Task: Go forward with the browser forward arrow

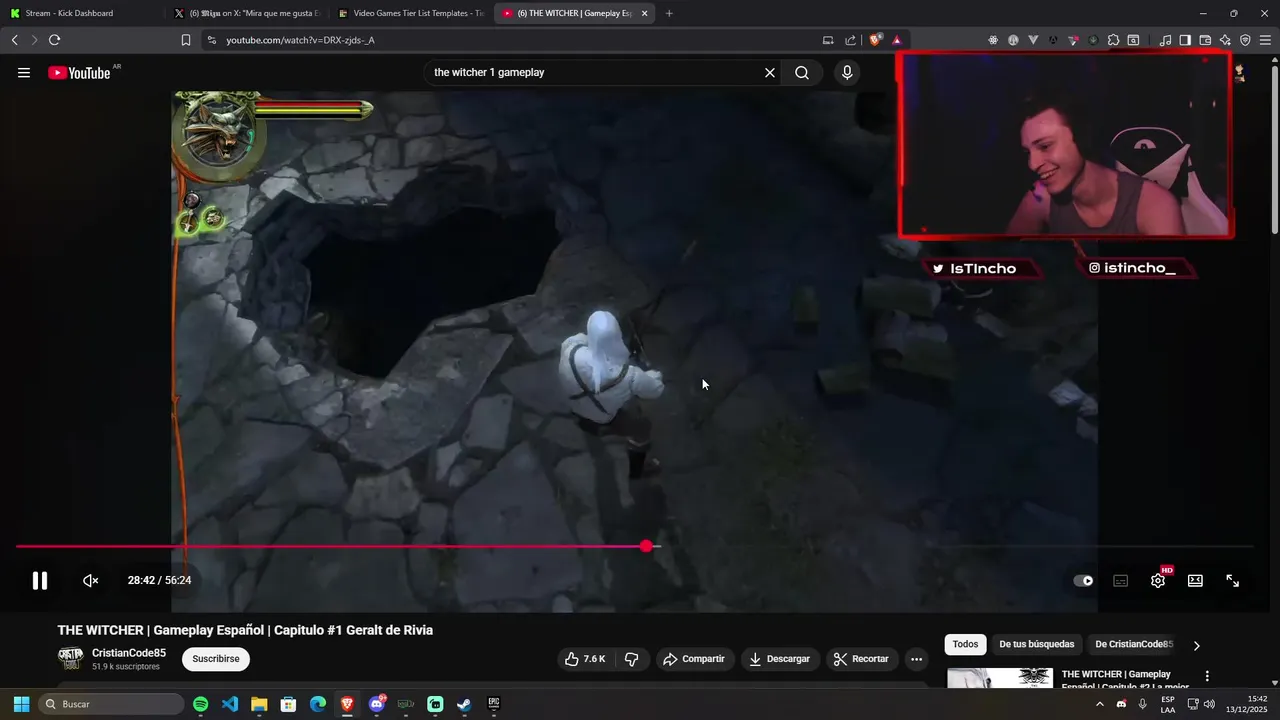Action: pyautogui.click(x=34, y=40)
